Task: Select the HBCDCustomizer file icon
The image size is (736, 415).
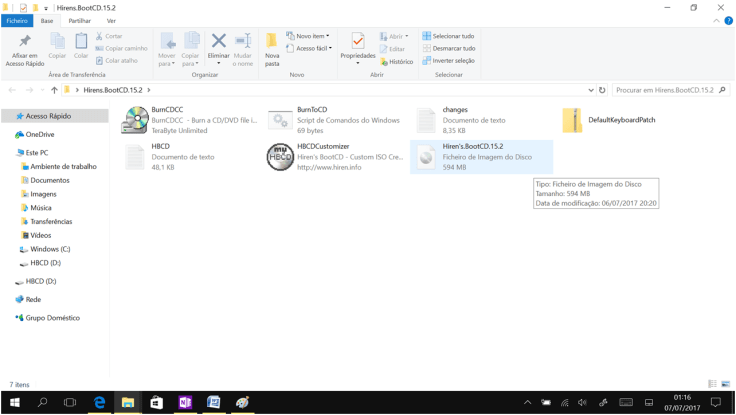Action: [x=280, y=157]
